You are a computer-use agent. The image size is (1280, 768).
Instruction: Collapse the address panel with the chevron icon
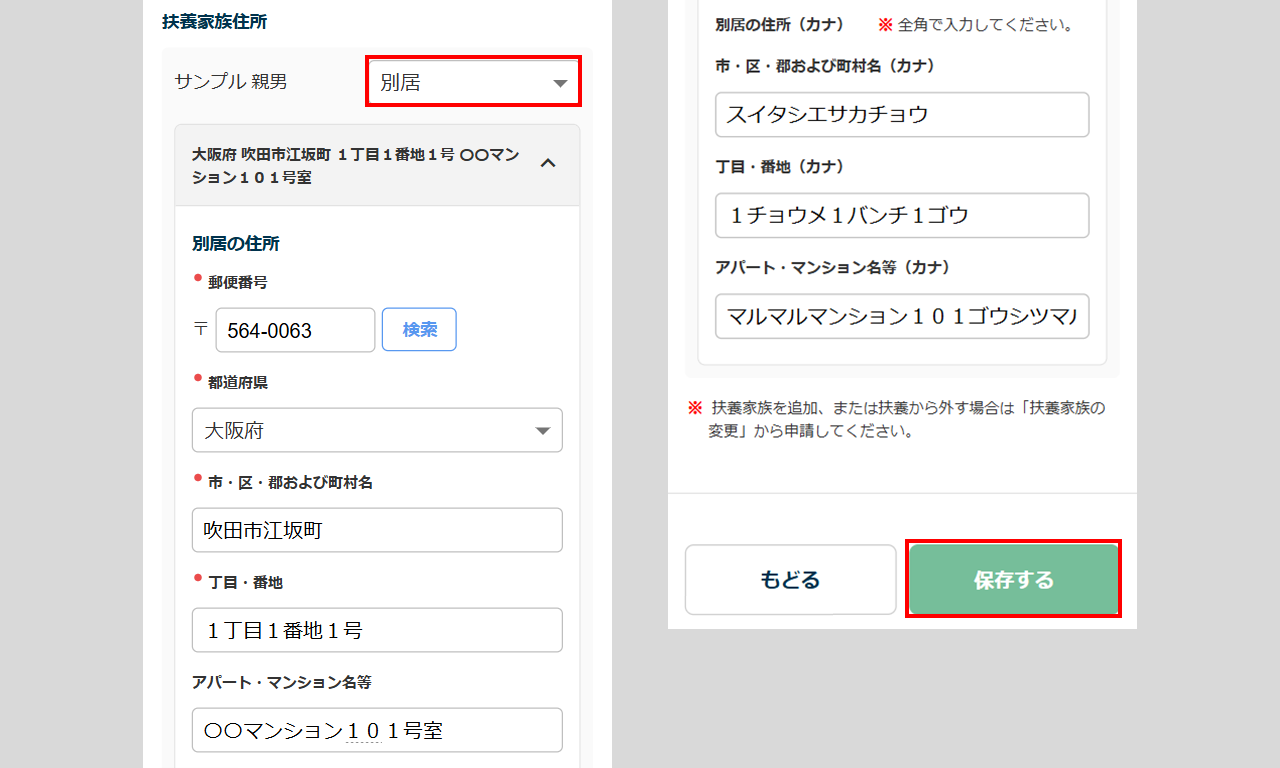pyautogui.click(x=547, y=163)
